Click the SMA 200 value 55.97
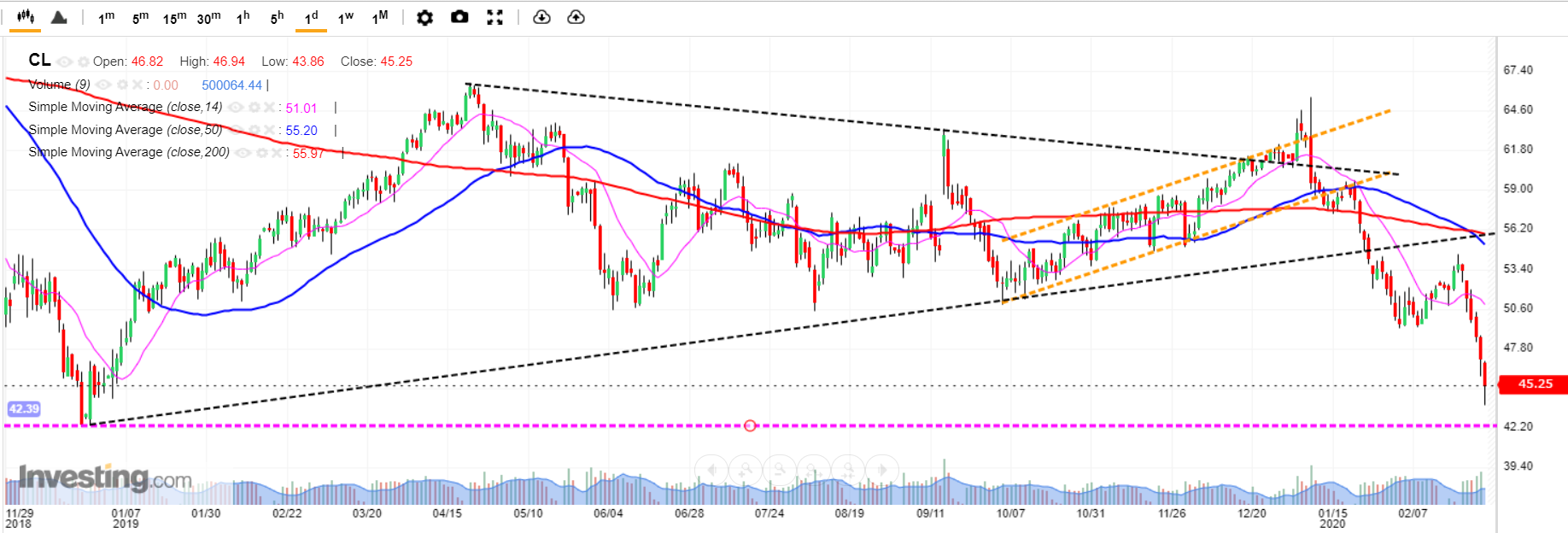 (x=308, y=154)
